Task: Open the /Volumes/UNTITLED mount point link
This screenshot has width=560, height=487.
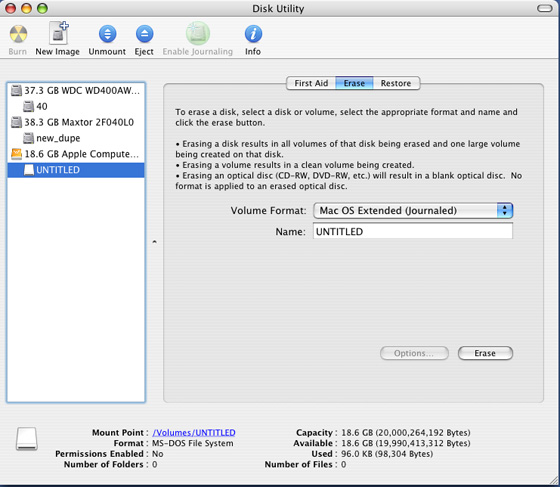Action: tap(194, 433)
